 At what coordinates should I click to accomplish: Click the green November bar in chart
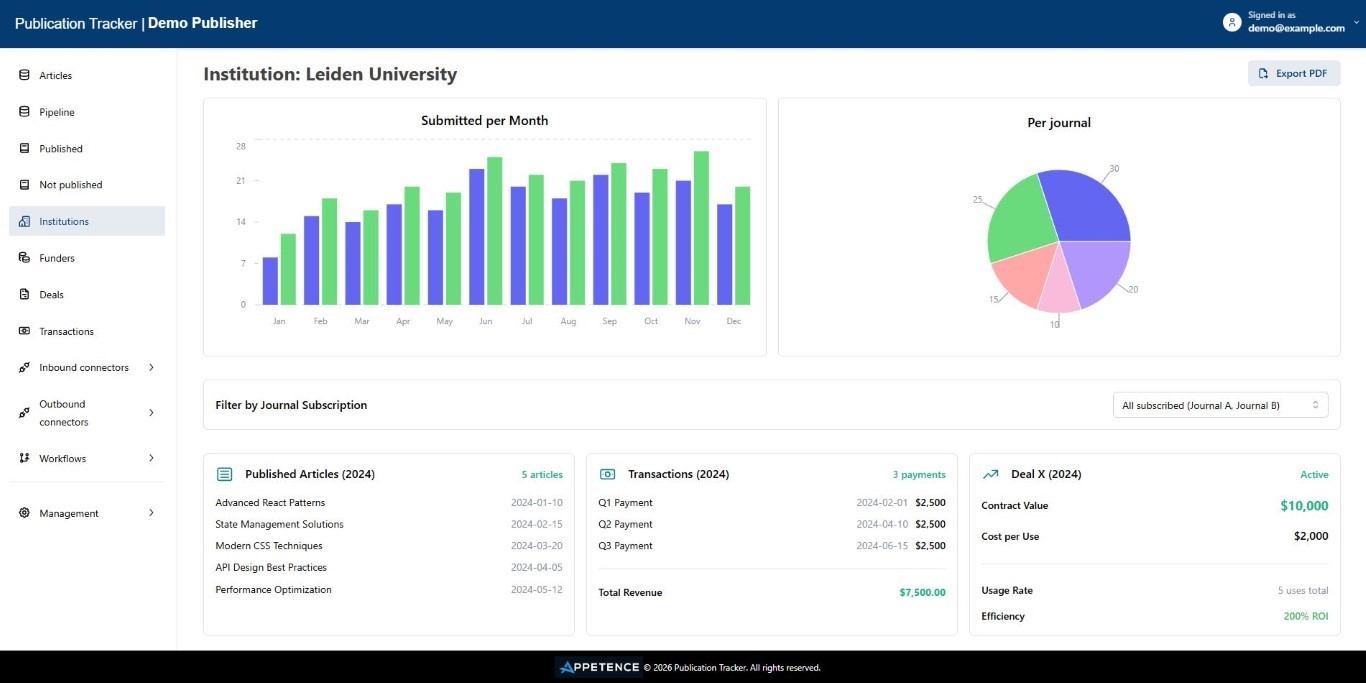coord(701,228)
